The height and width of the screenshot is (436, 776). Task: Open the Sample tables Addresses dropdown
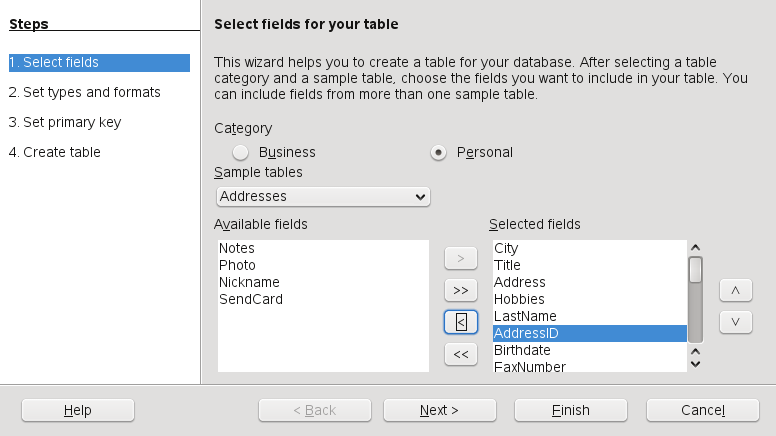click(323, 196)
